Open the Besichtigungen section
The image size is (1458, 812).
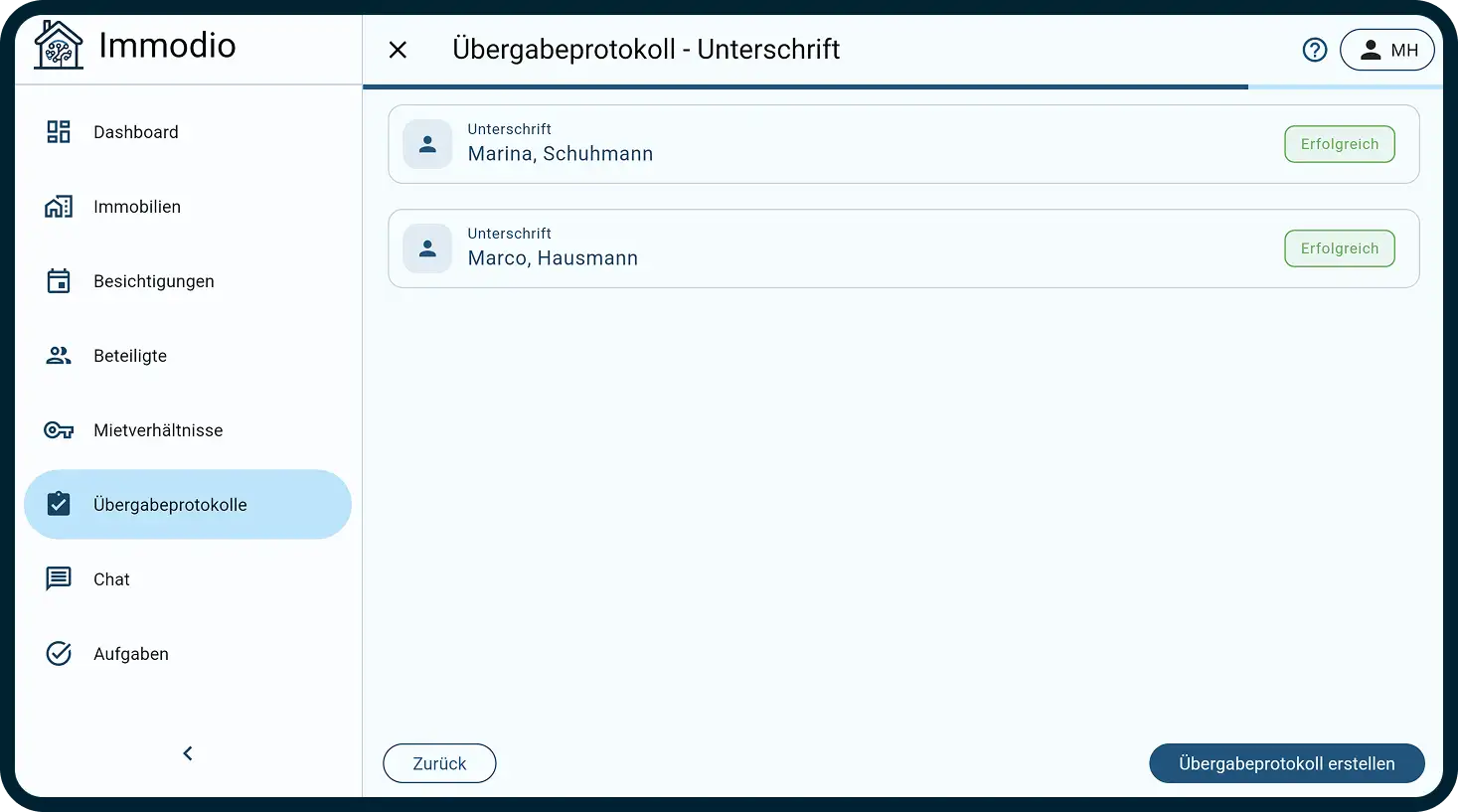[188, 281]
